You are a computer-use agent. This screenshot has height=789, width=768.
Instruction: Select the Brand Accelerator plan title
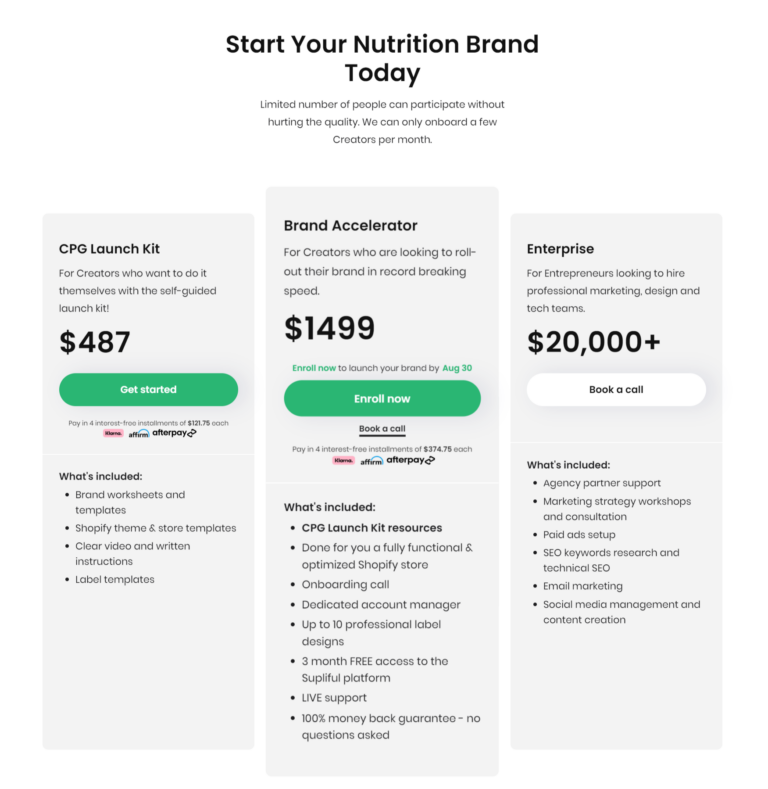(x=350, y=226)
